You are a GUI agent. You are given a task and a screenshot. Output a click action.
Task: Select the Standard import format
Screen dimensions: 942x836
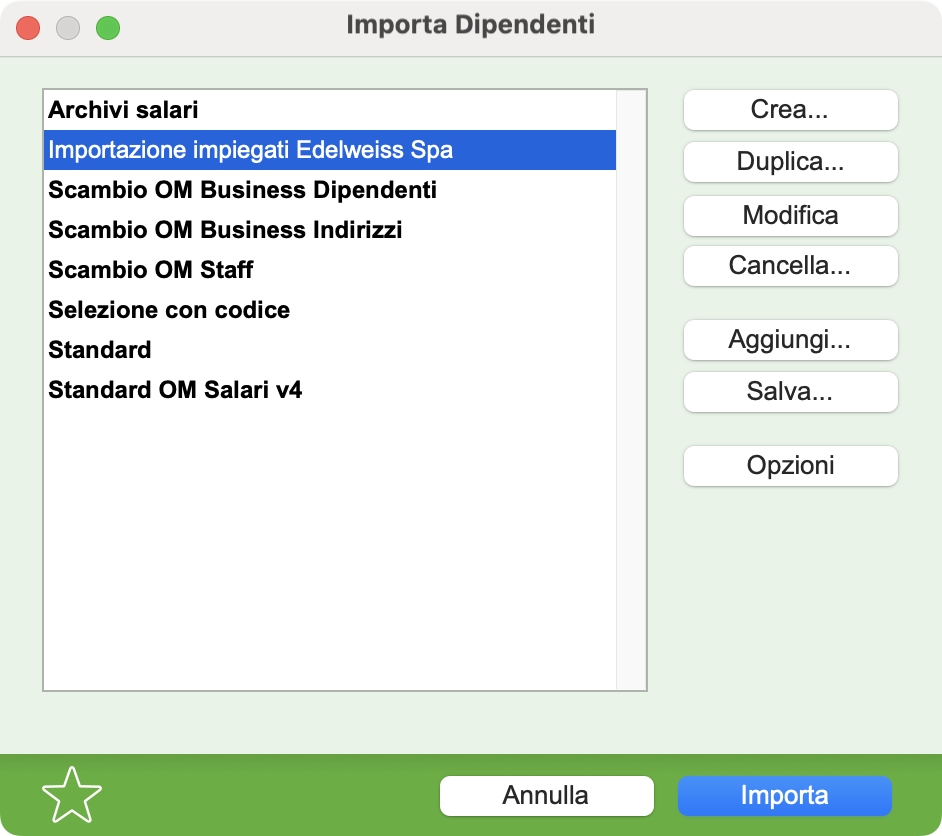click(x=330, y=350)
